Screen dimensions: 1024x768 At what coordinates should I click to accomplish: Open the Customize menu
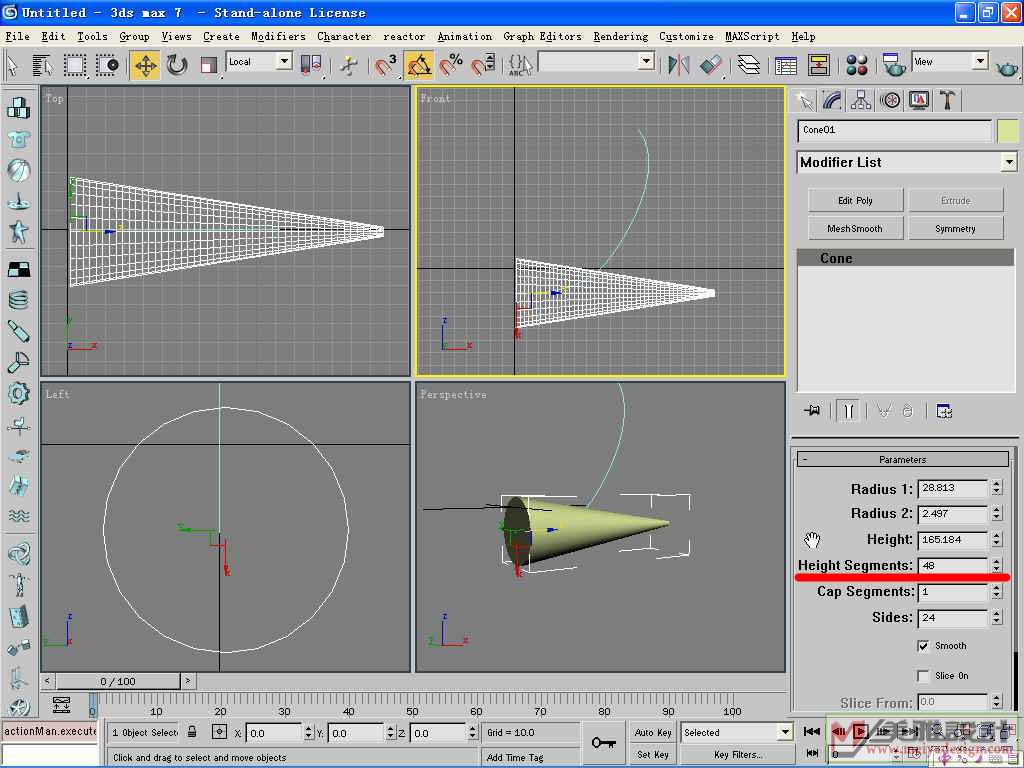click(686, 37)
